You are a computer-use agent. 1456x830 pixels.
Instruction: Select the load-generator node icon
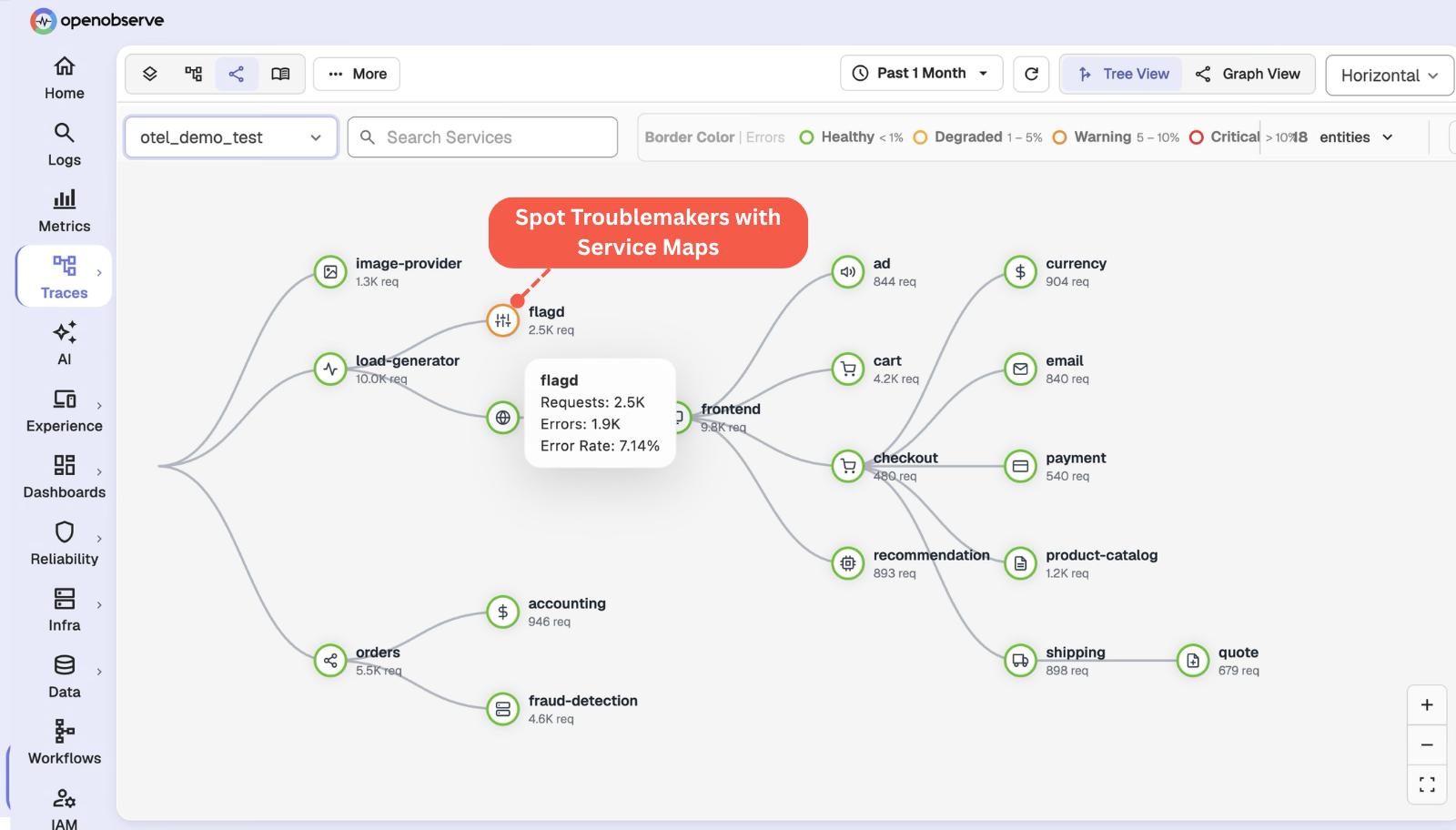coord(330,369)
